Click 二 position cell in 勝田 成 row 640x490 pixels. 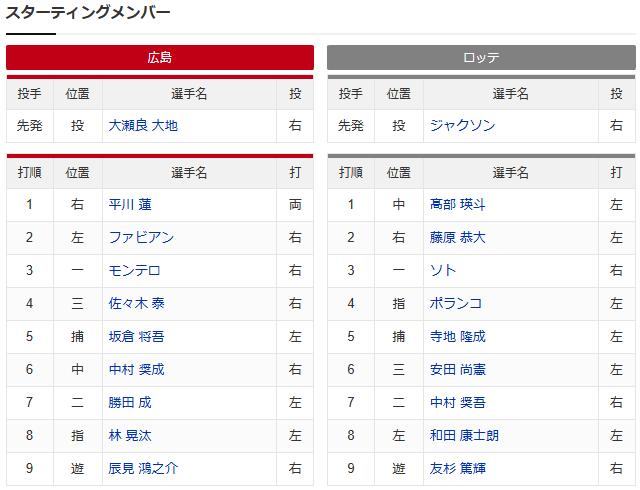(78, 403)
